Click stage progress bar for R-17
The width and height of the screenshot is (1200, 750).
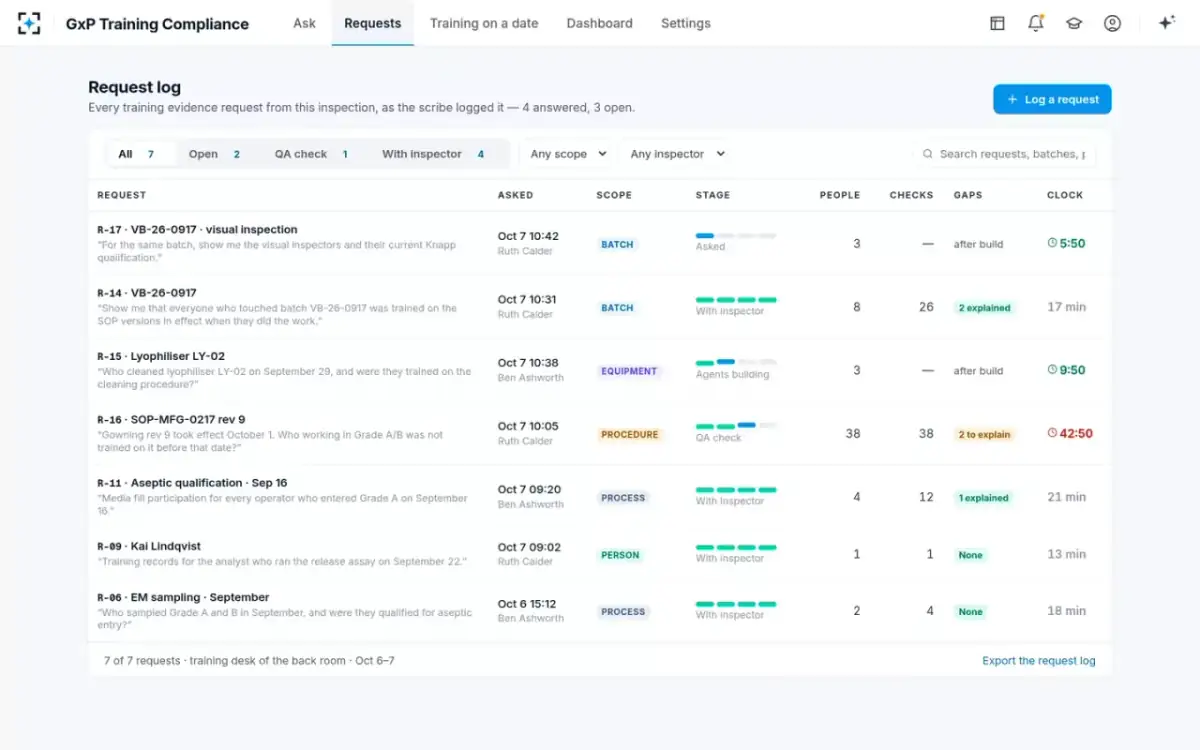pos(736,235)
